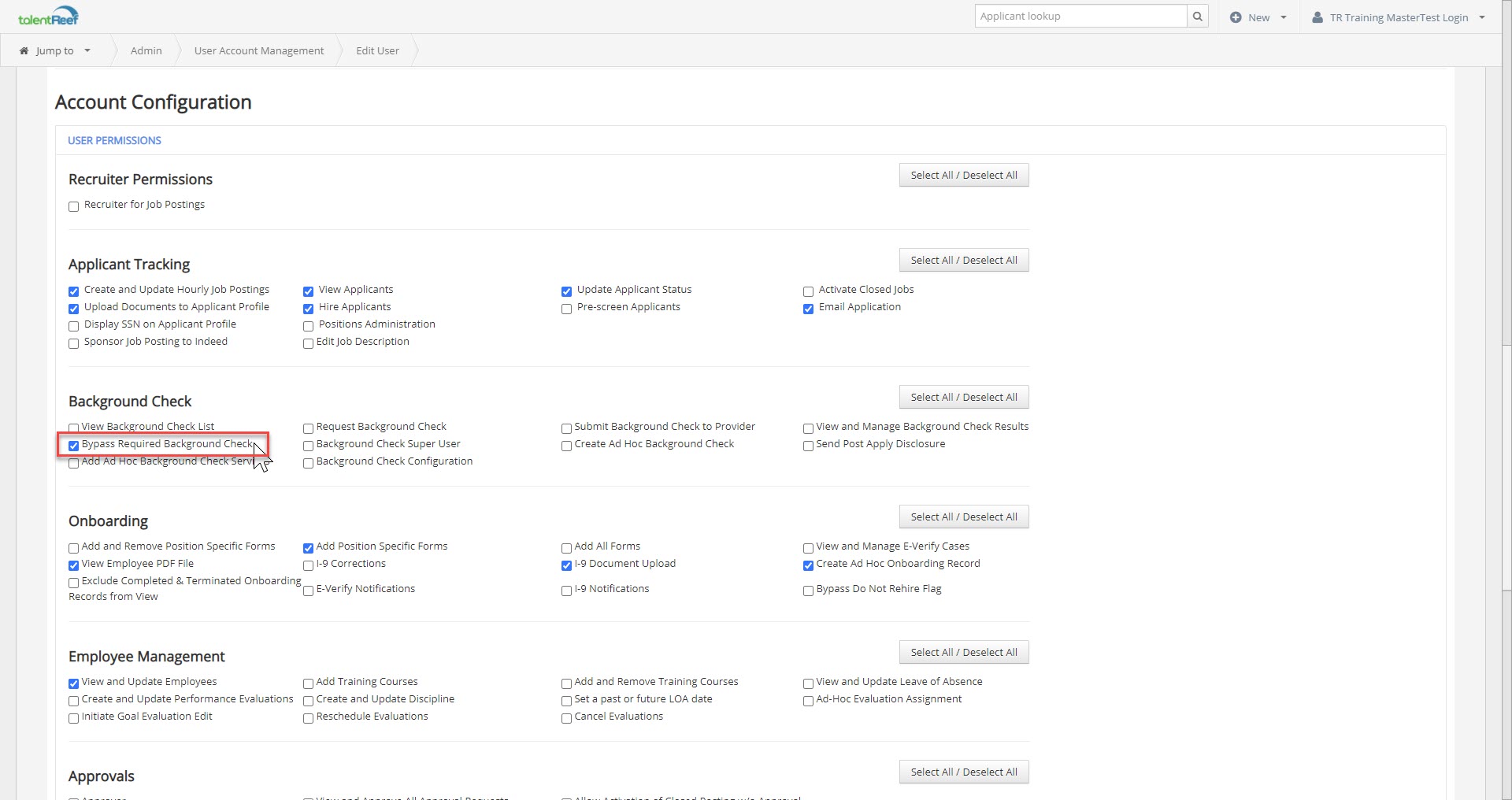
Task: Open the USER PERMISSIONS tab
Action: pyautogui.click(x=114, y=141)
